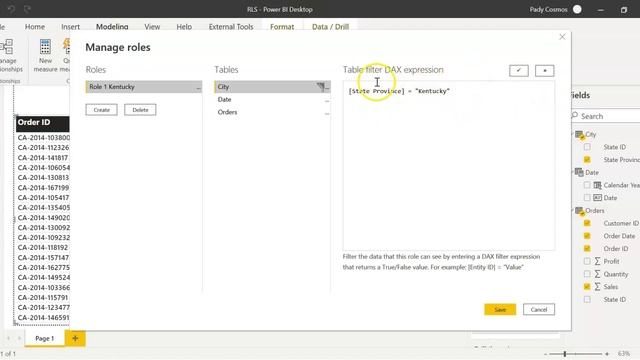Uncheck the Sales field checkbox
Screen dimensions: 640x360
(x=587, y=287)
